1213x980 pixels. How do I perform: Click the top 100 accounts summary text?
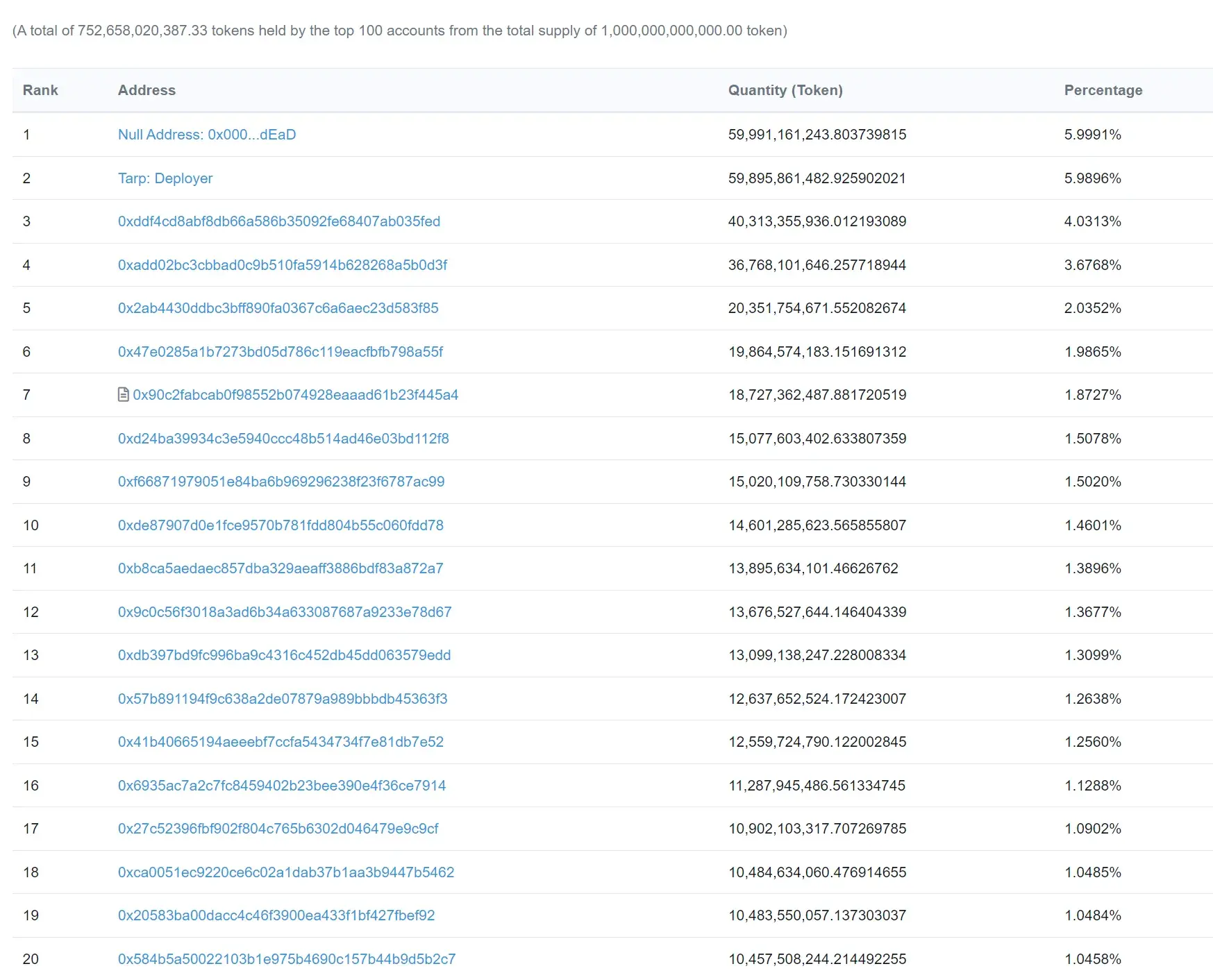400,31
